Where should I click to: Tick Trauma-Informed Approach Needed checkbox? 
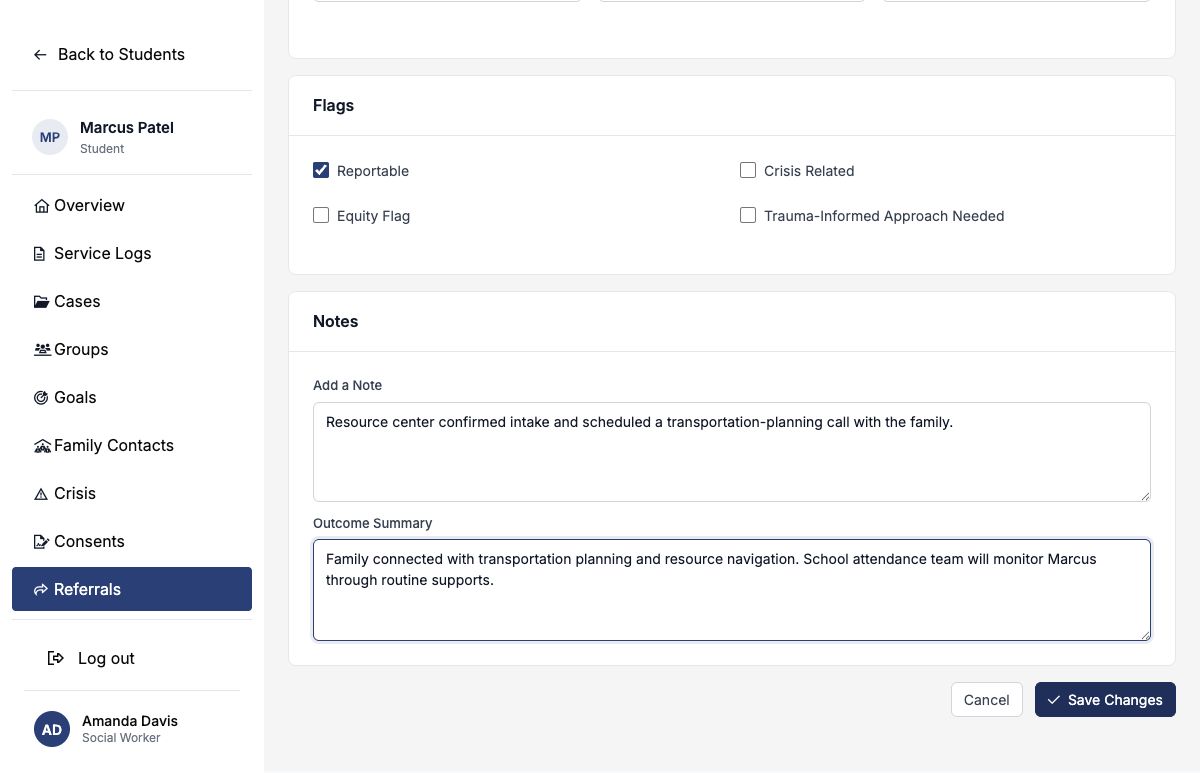pyautogui.click(x=748, y=215)
